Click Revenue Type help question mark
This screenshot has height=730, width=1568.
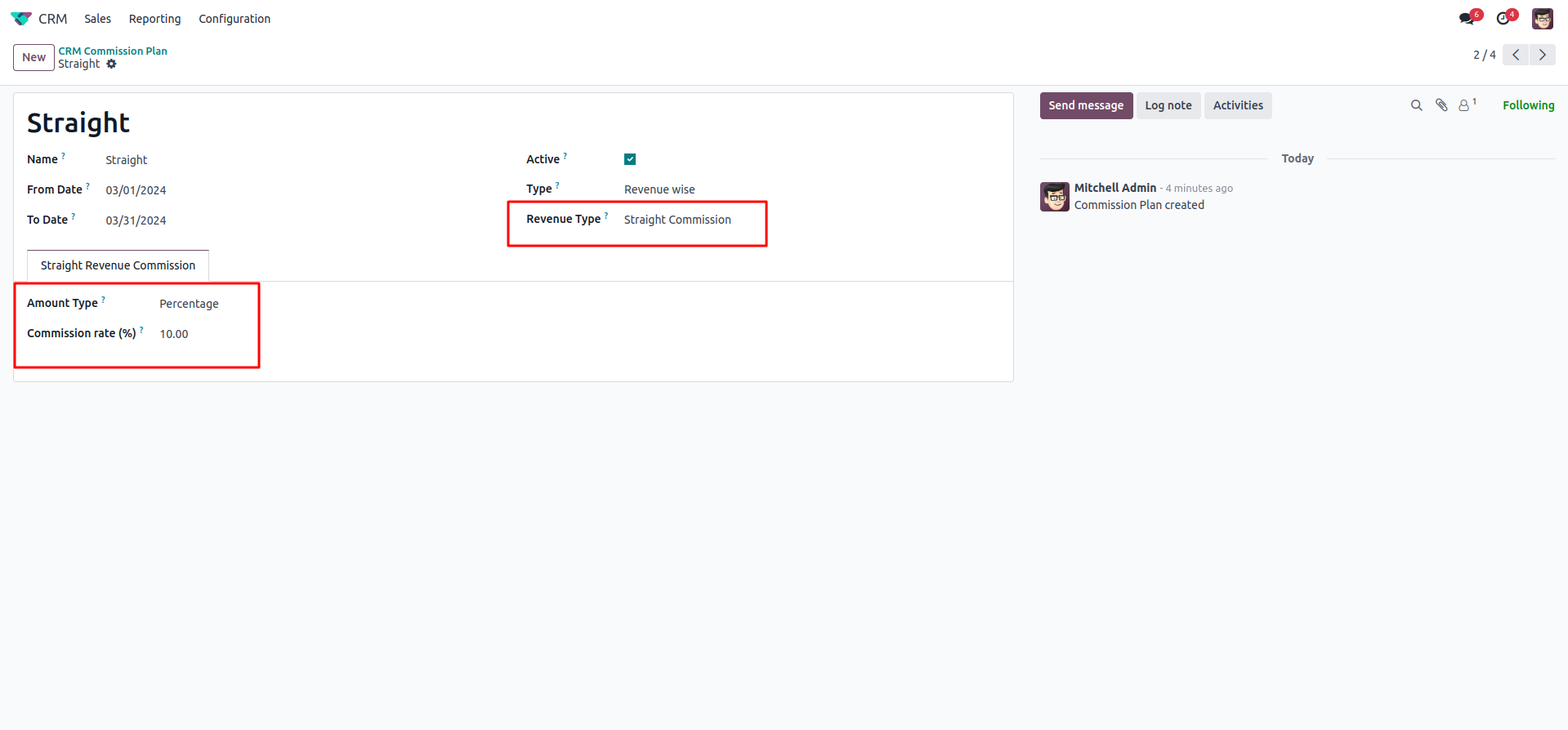[x=605, y=215]
